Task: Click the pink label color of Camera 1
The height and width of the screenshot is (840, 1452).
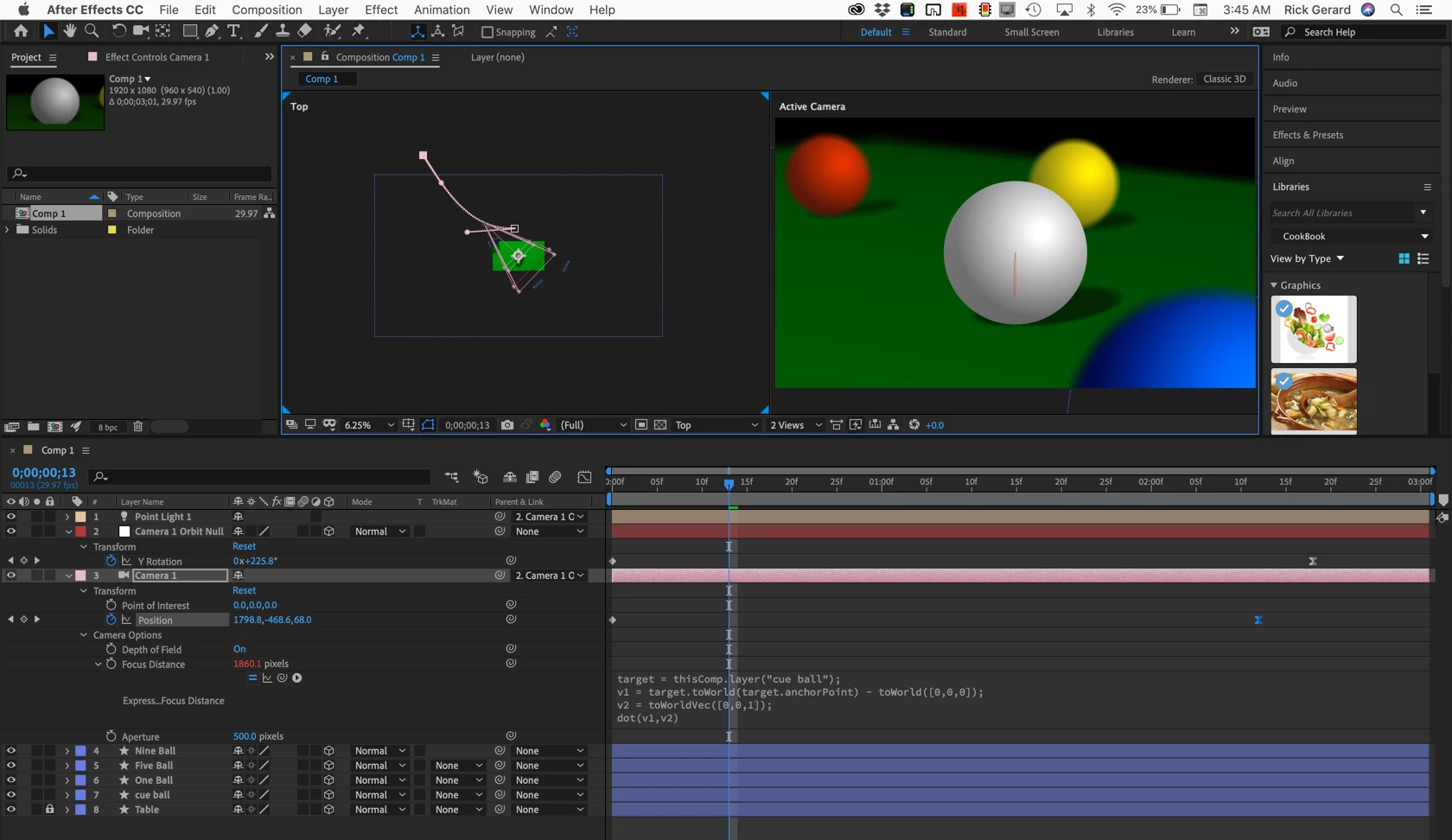Action: (x=80, y=576)
